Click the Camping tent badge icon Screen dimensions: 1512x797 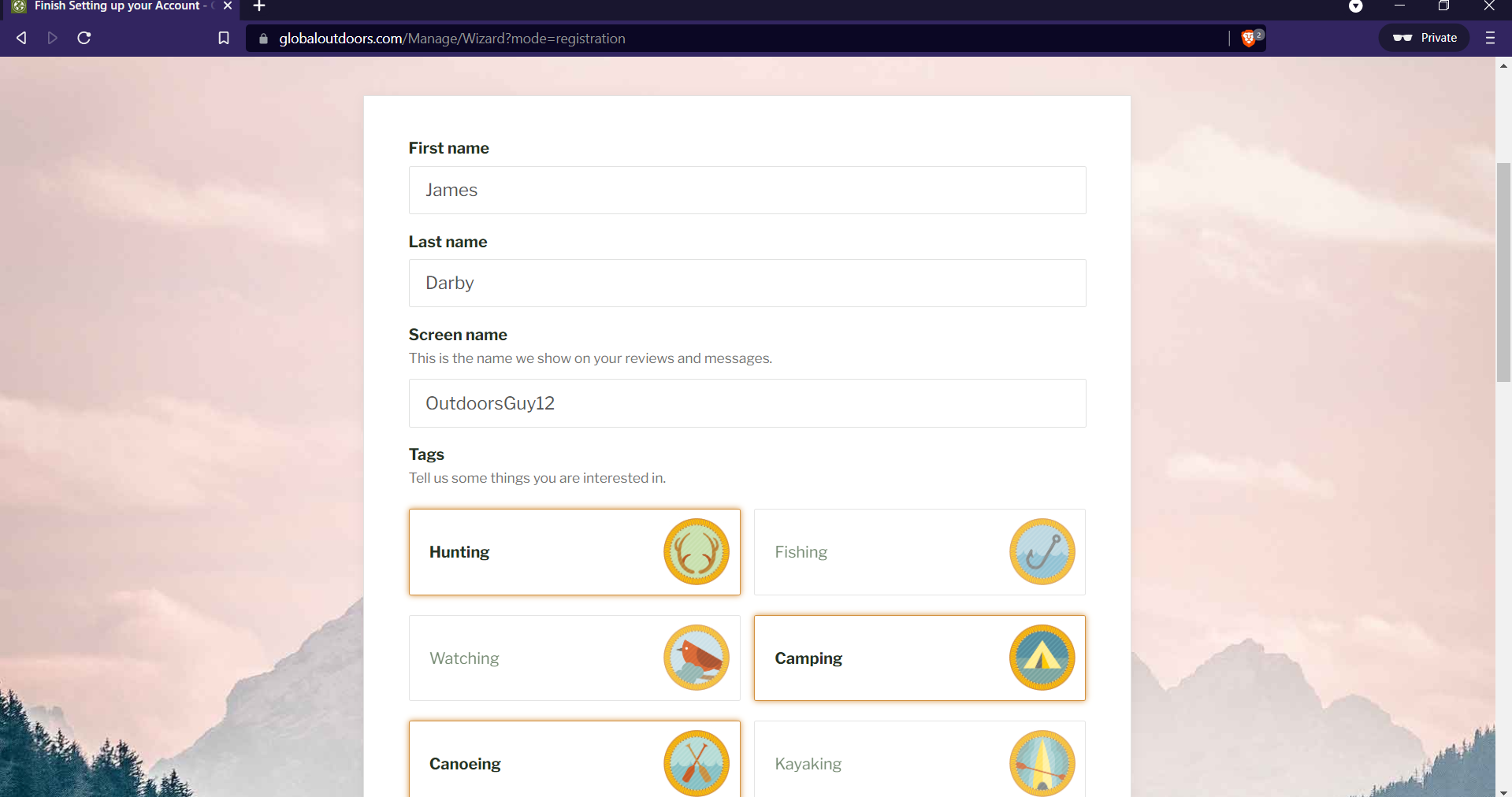[x=1042, y=658]
